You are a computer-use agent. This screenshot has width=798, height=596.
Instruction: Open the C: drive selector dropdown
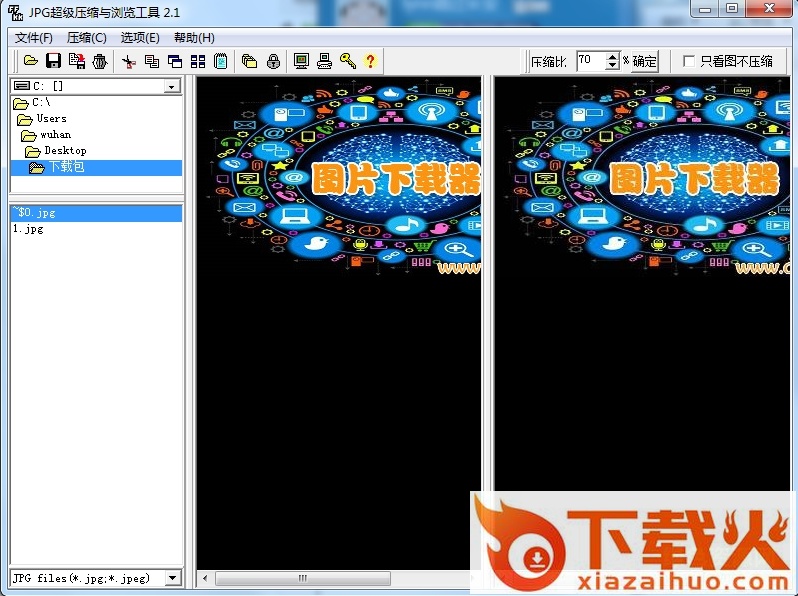[x=171, y=87]
